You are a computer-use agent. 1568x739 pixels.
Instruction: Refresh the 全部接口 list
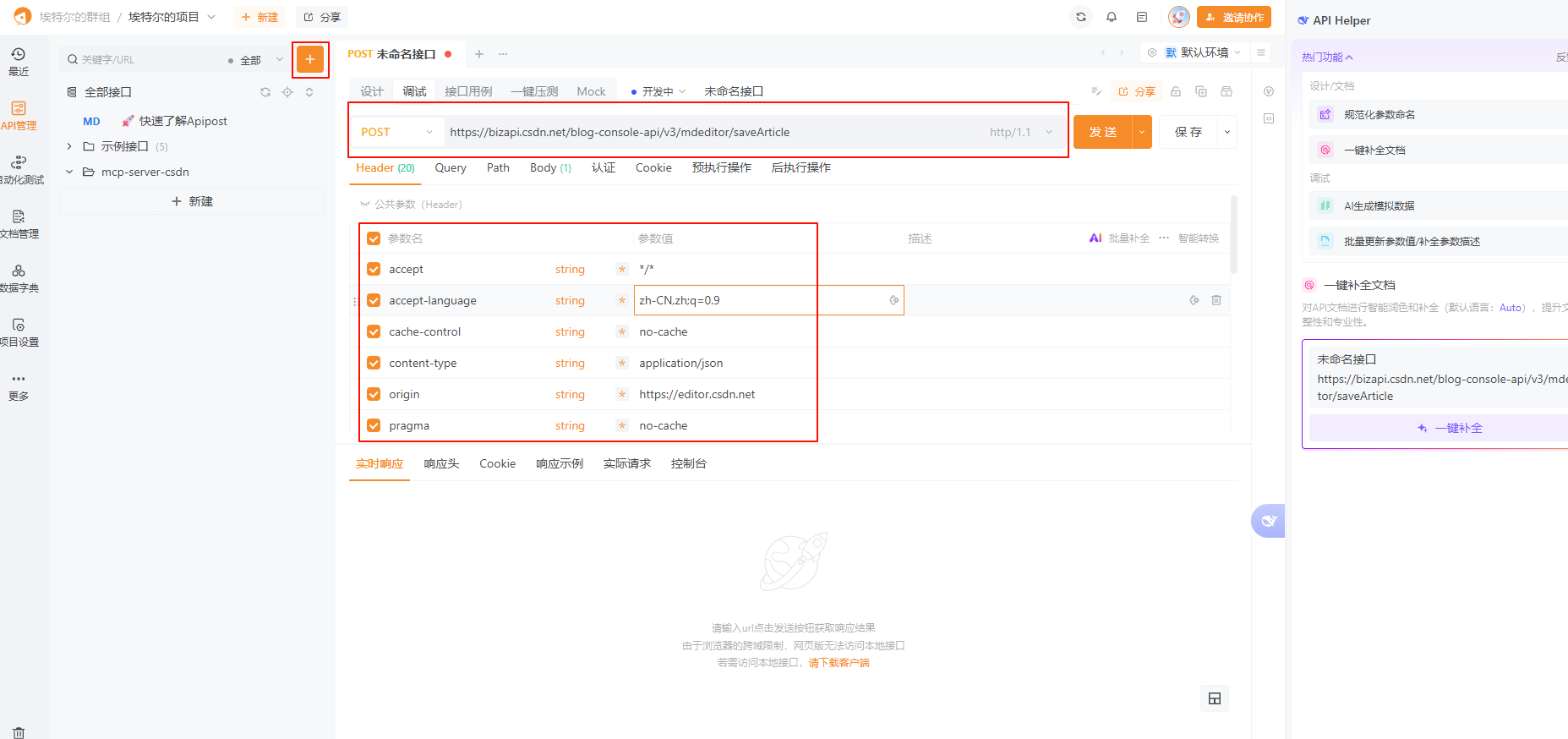(265, 92)
